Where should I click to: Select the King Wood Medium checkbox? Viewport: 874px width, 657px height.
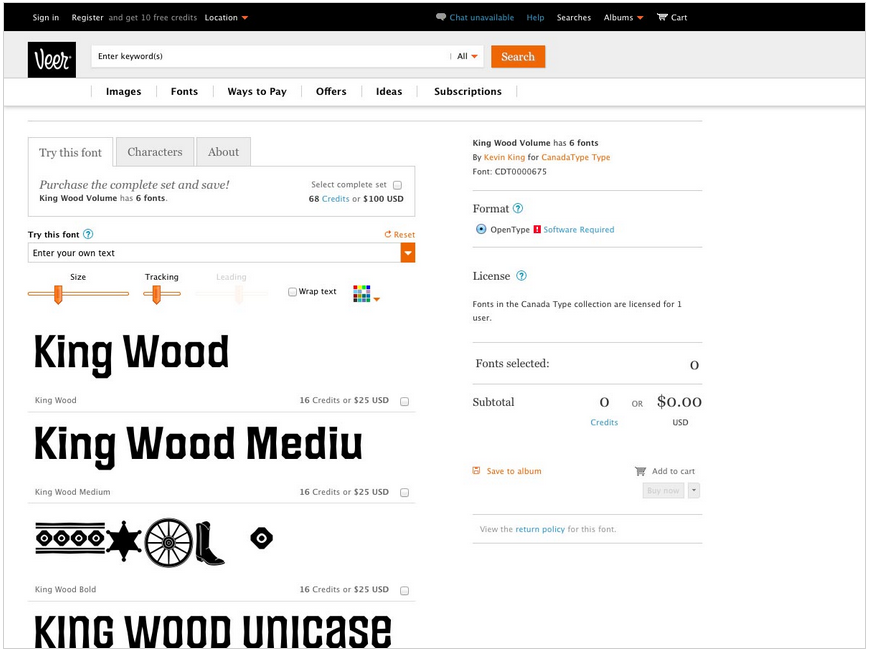(405, 493)
